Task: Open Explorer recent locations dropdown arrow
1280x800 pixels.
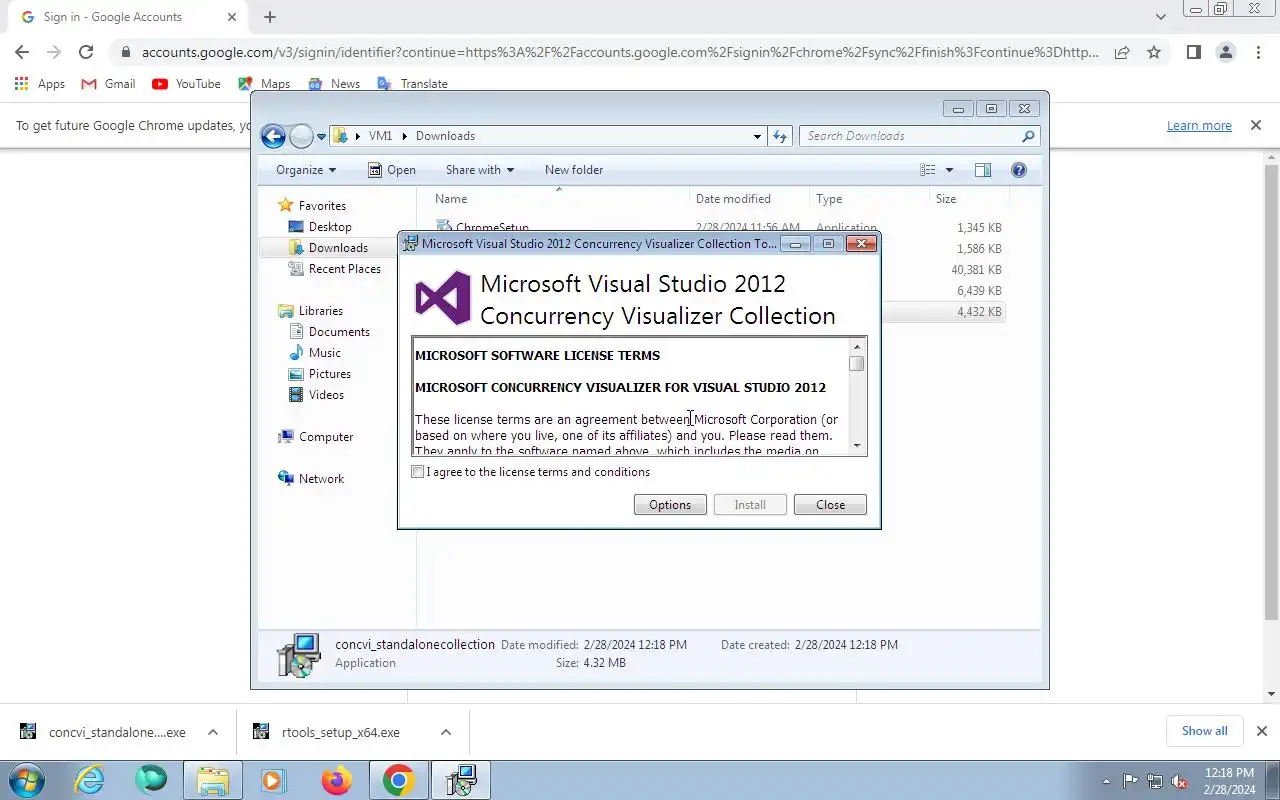Action: tap(322, 136)
